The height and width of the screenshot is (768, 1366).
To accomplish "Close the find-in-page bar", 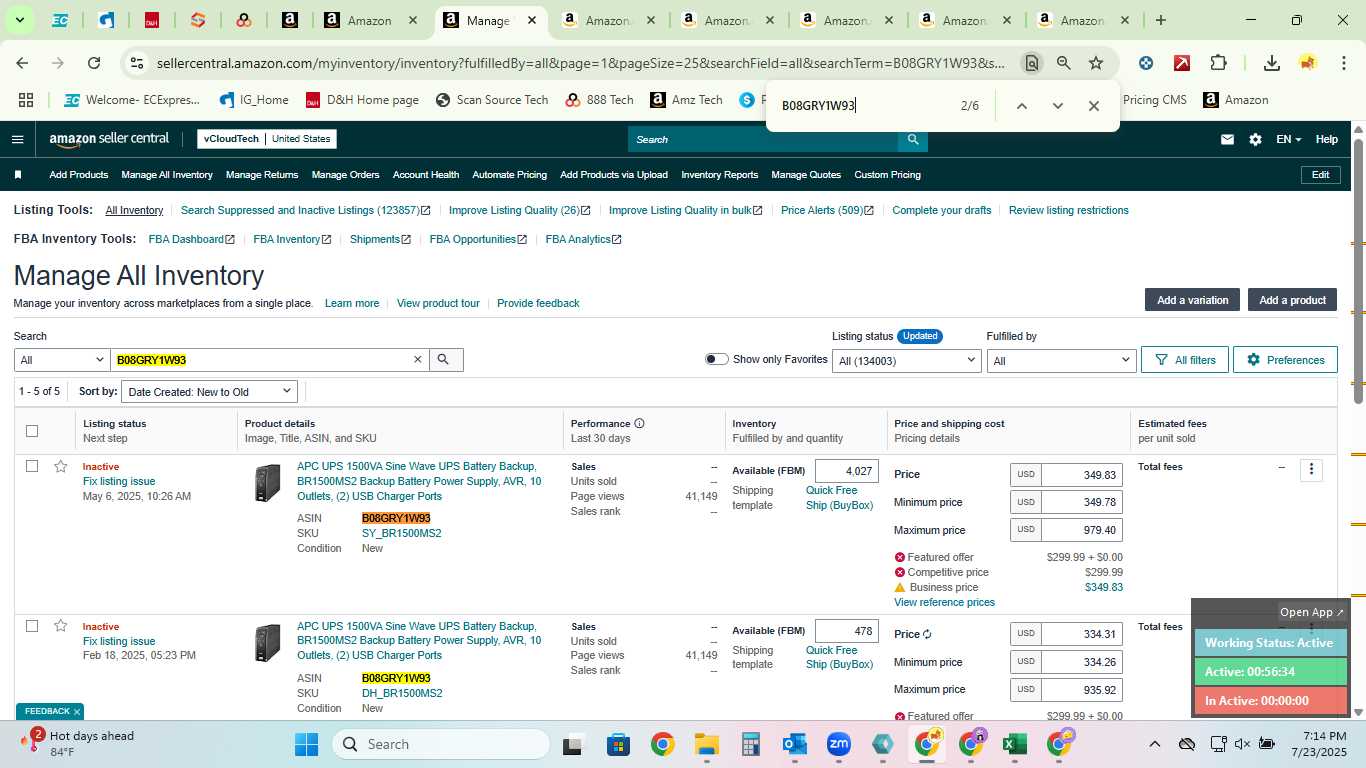I will point(1093,106).
